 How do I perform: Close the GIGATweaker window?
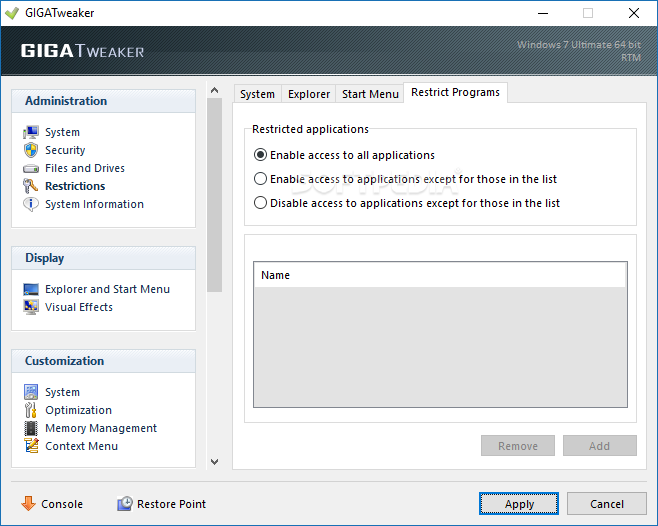pos(634,13)
